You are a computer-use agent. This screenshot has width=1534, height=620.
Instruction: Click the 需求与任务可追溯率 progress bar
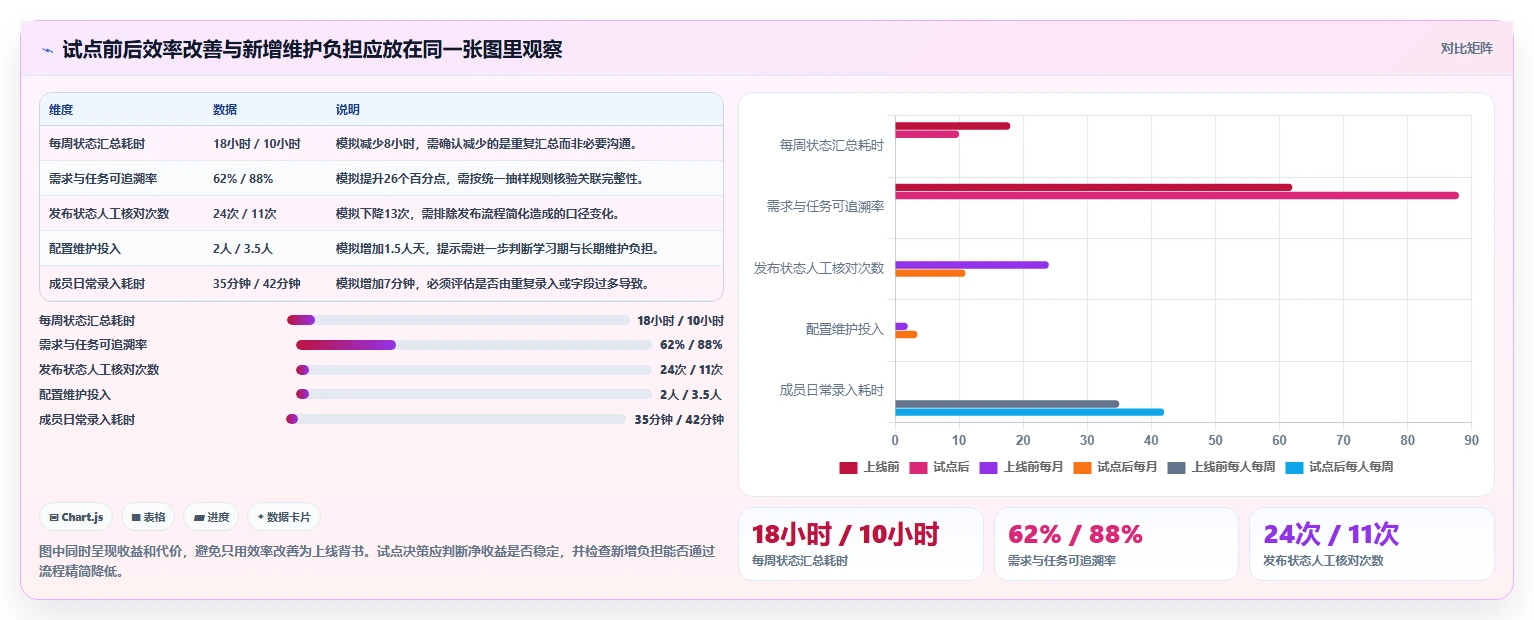(474, 345)
